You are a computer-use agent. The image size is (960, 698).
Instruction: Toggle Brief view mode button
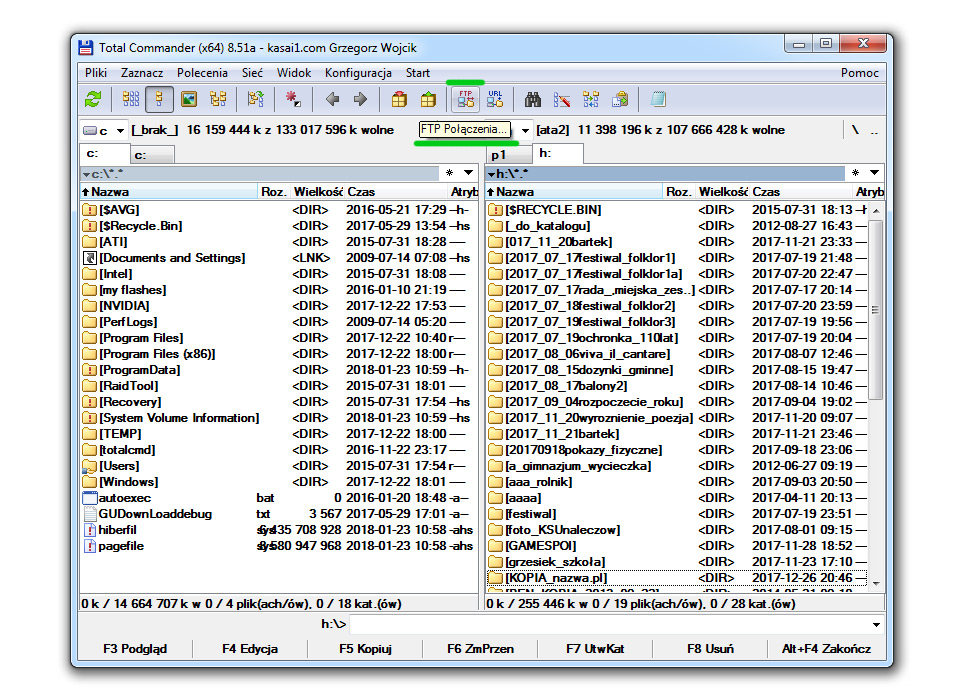click(130, 99)
